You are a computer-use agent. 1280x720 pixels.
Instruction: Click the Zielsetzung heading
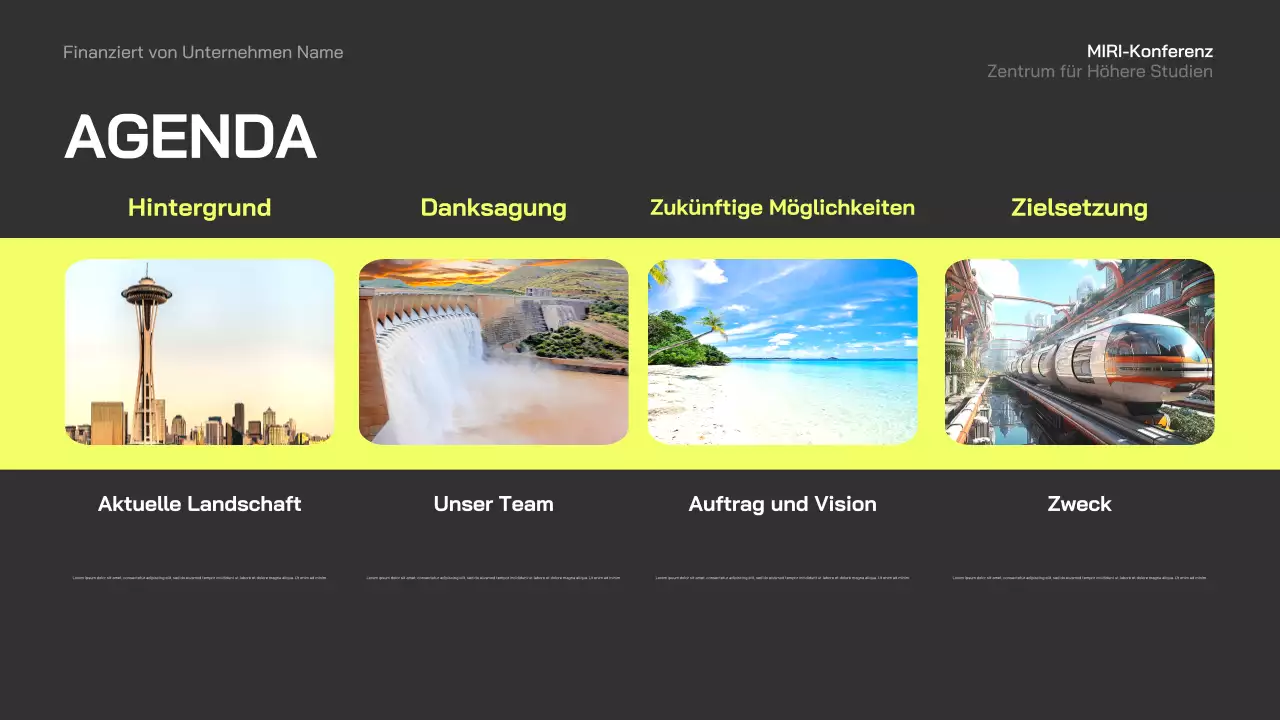point(1080,208)
